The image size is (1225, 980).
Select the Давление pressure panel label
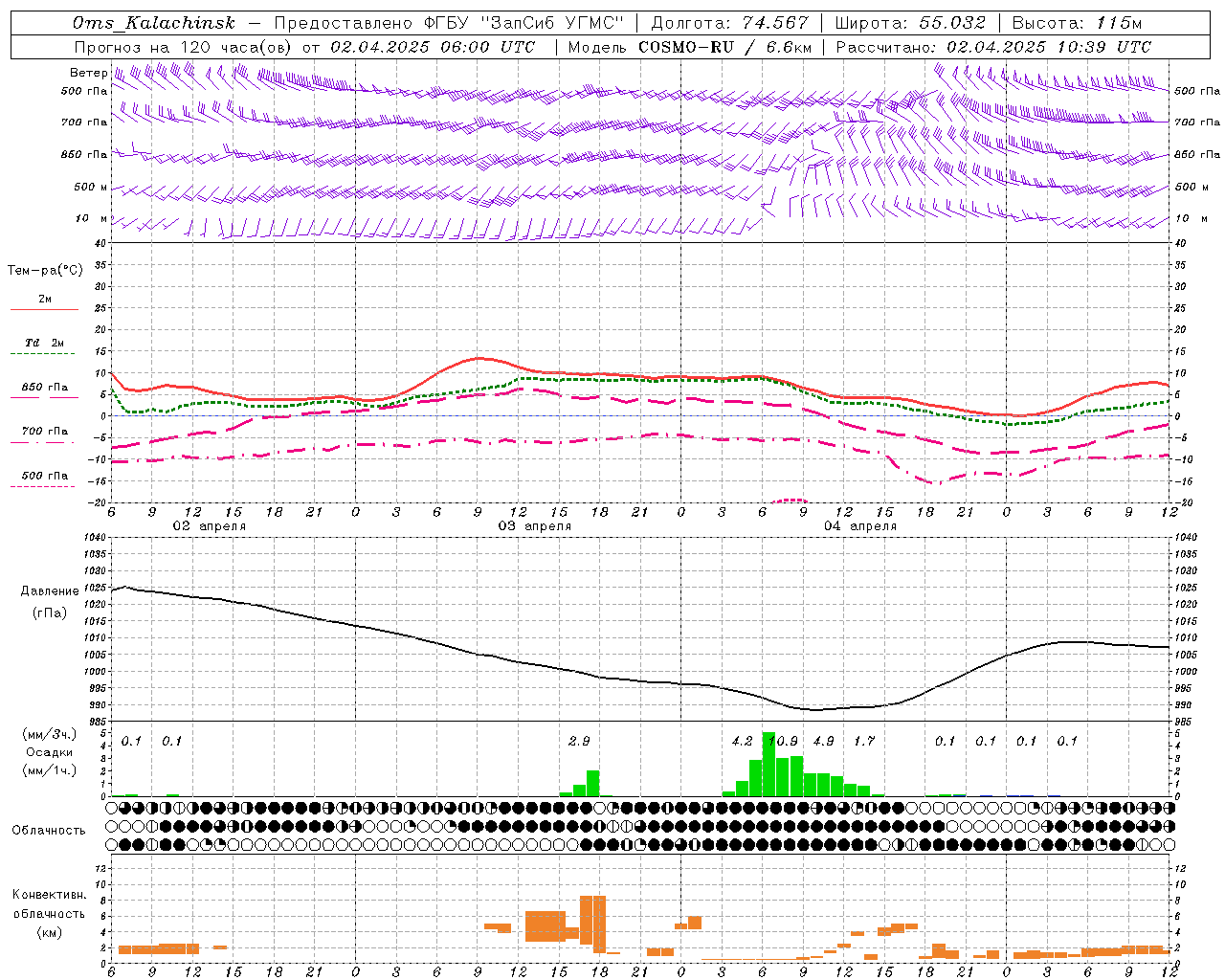[x=50, y=591]
